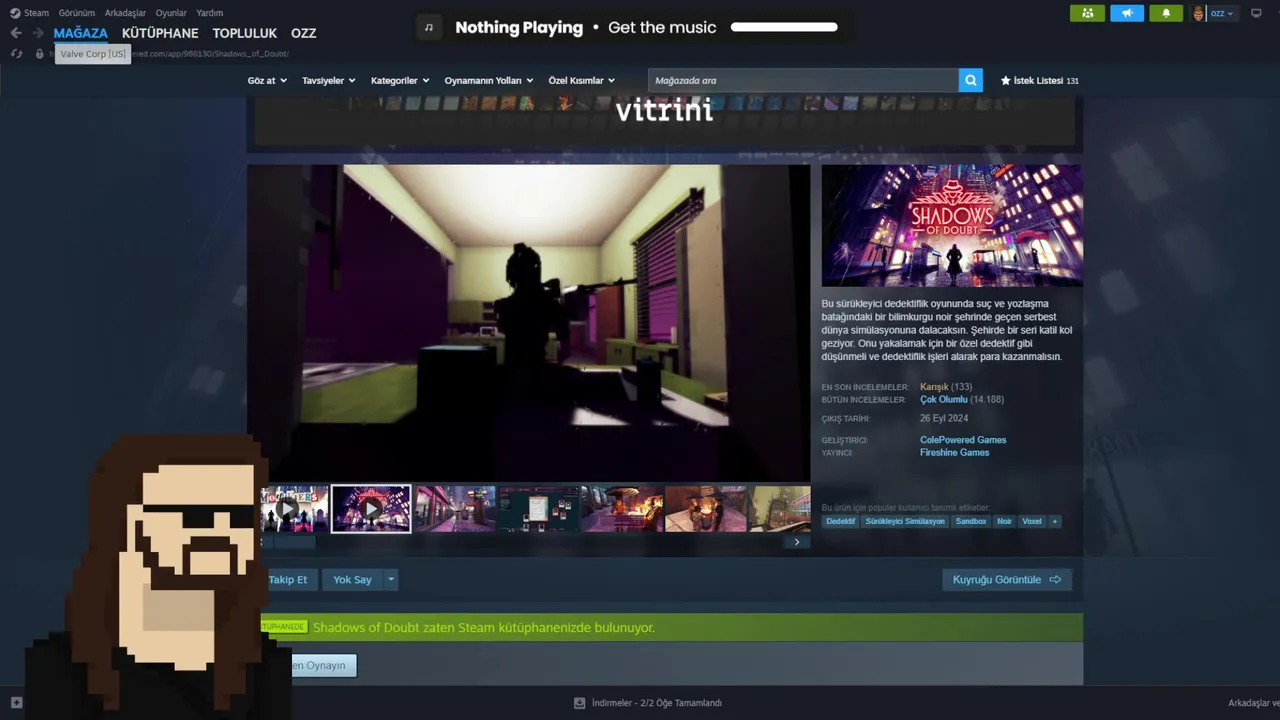Select the fifth screenshot thumbnail
Image resolution: width=1280 pixels, height=720 pixels.
point(621,509)
